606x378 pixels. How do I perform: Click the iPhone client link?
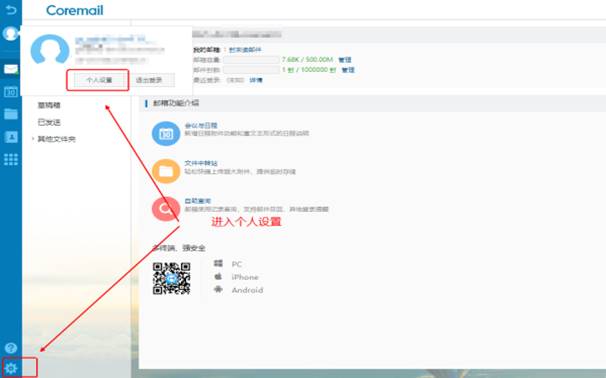click(x=245, y=277)
